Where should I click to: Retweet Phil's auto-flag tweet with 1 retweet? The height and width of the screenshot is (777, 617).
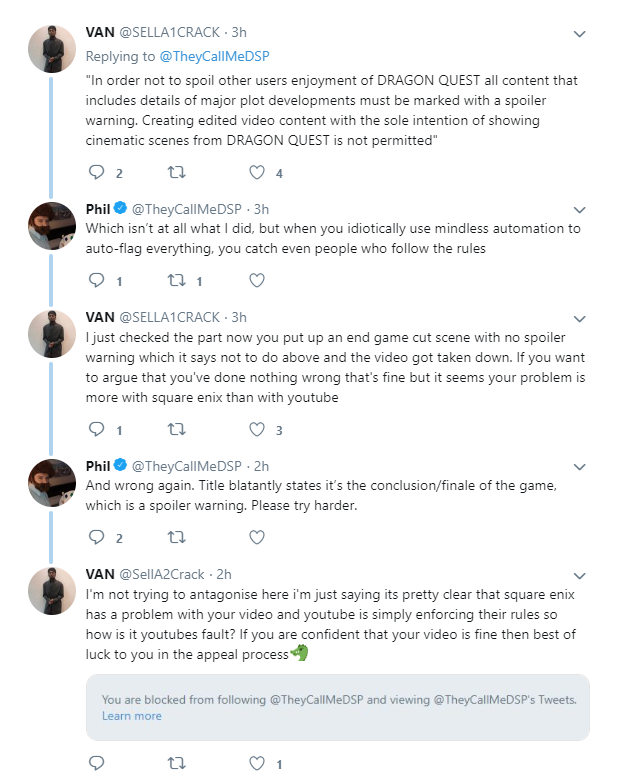(x=176, y=280)
